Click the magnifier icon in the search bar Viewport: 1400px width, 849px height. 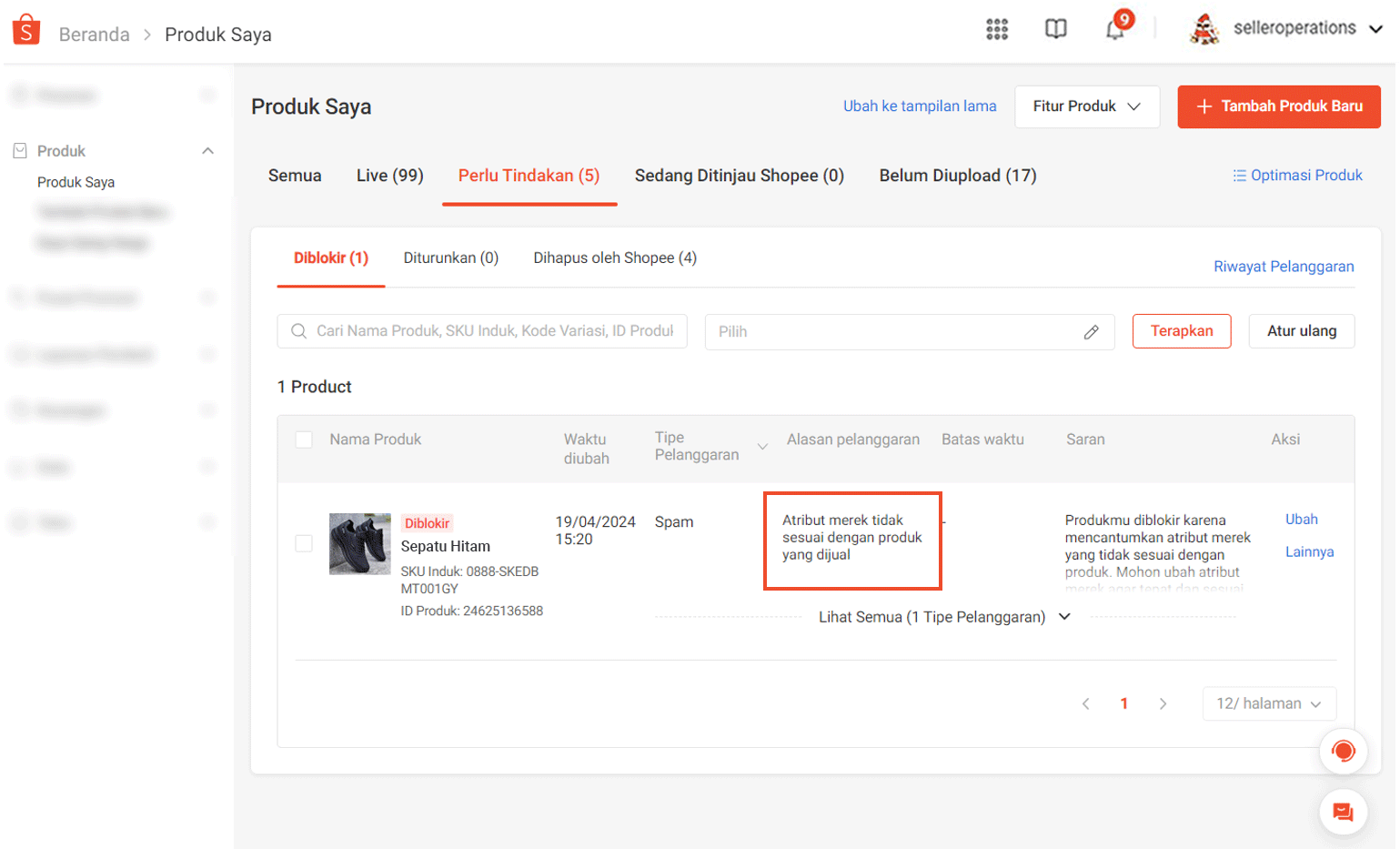click(x=298, y=331)
